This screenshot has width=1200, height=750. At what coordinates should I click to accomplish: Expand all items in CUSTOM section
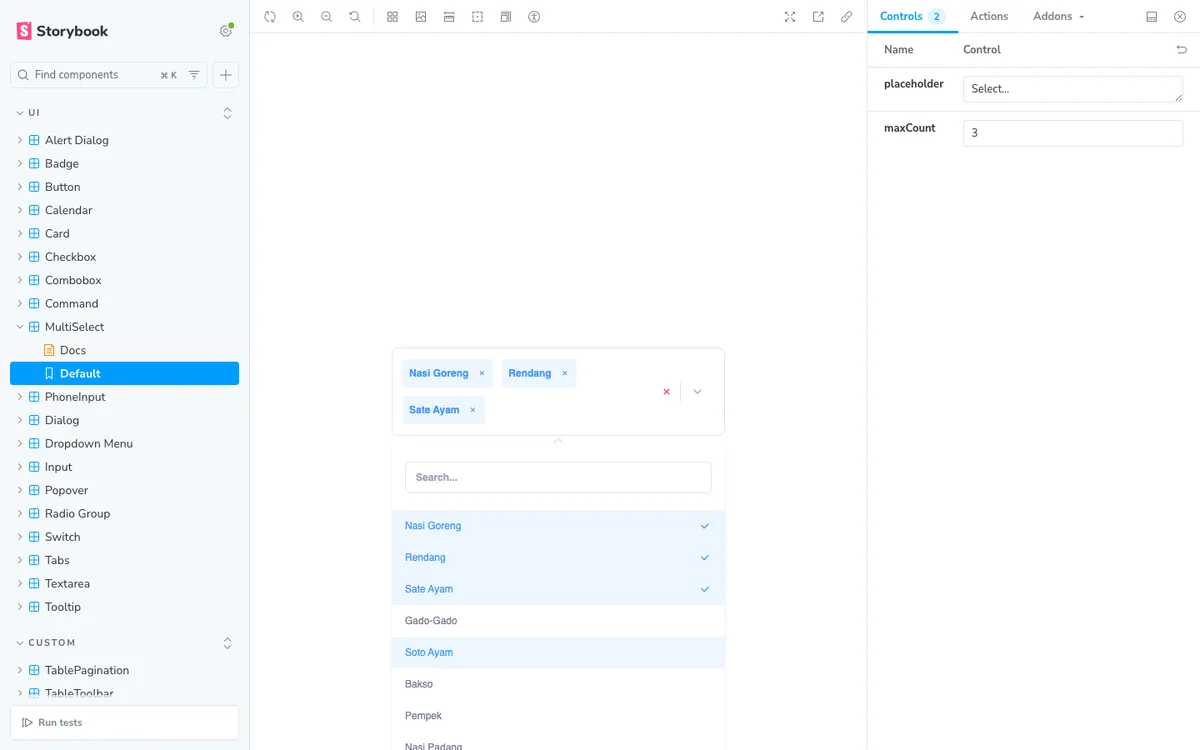(227, 643)
